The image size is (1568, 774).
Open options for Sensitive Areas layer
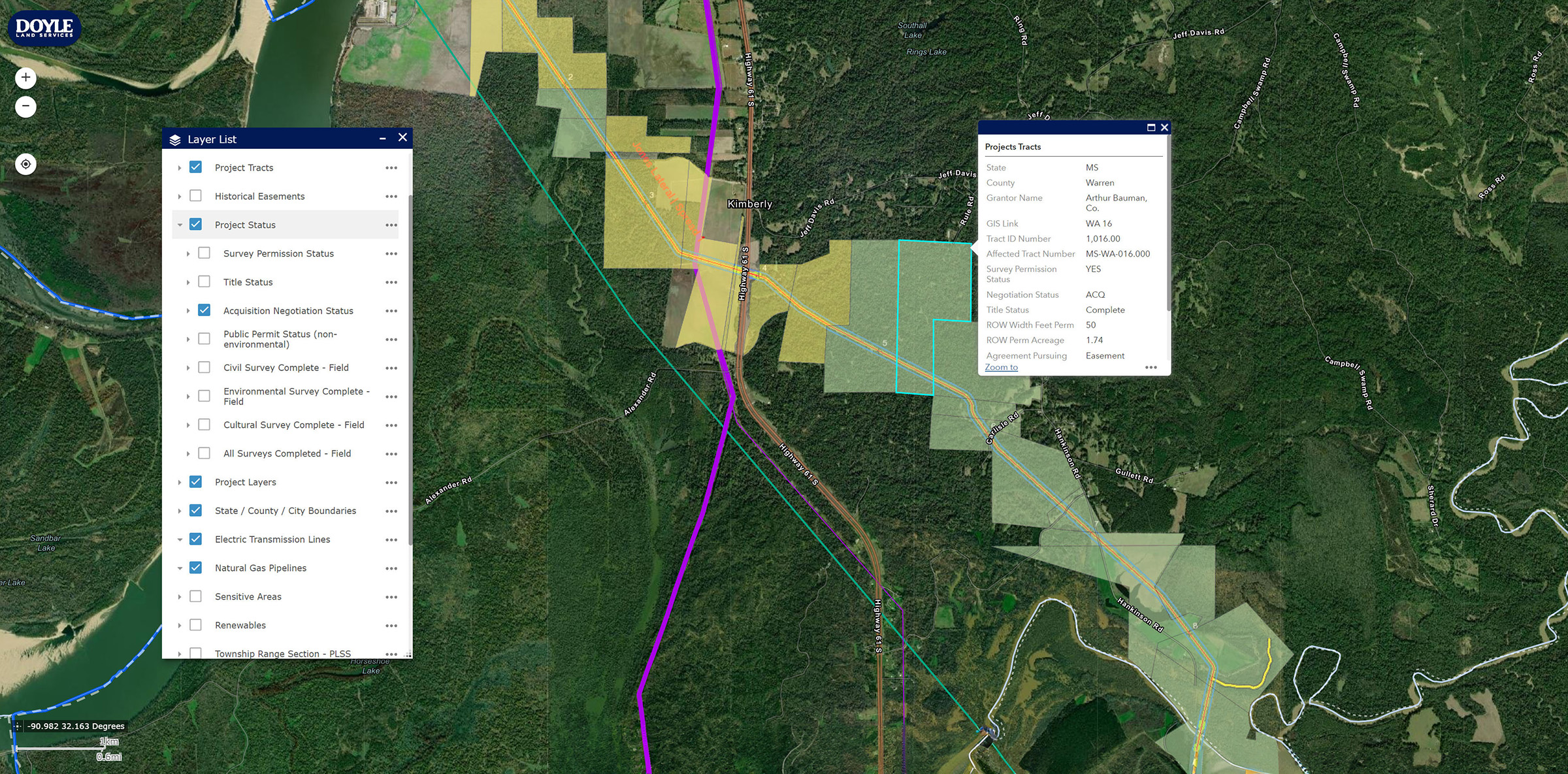pyautogui.click(x=391, y=596)
